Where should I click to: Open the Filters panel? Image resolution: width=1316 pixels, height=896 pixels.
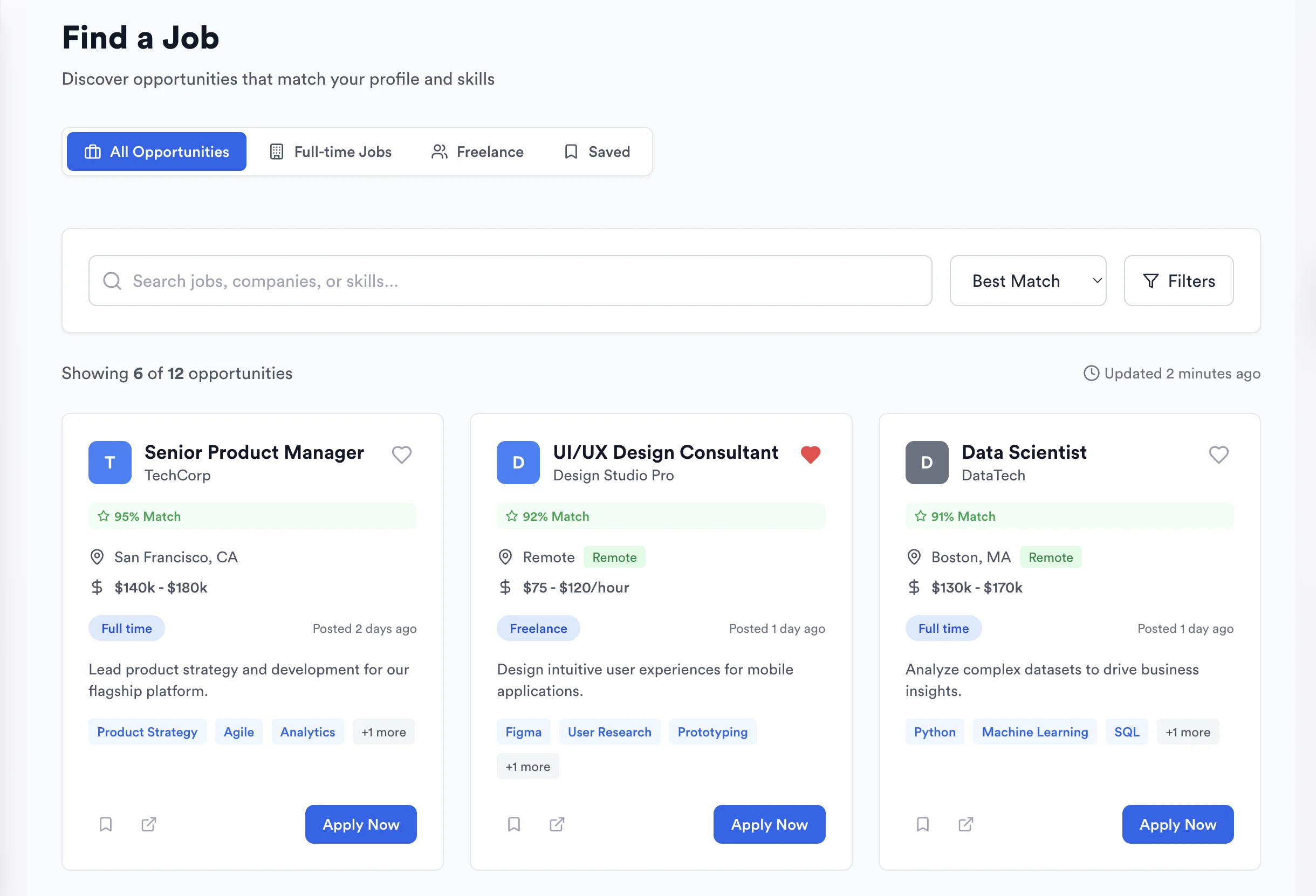point(1178,281)
